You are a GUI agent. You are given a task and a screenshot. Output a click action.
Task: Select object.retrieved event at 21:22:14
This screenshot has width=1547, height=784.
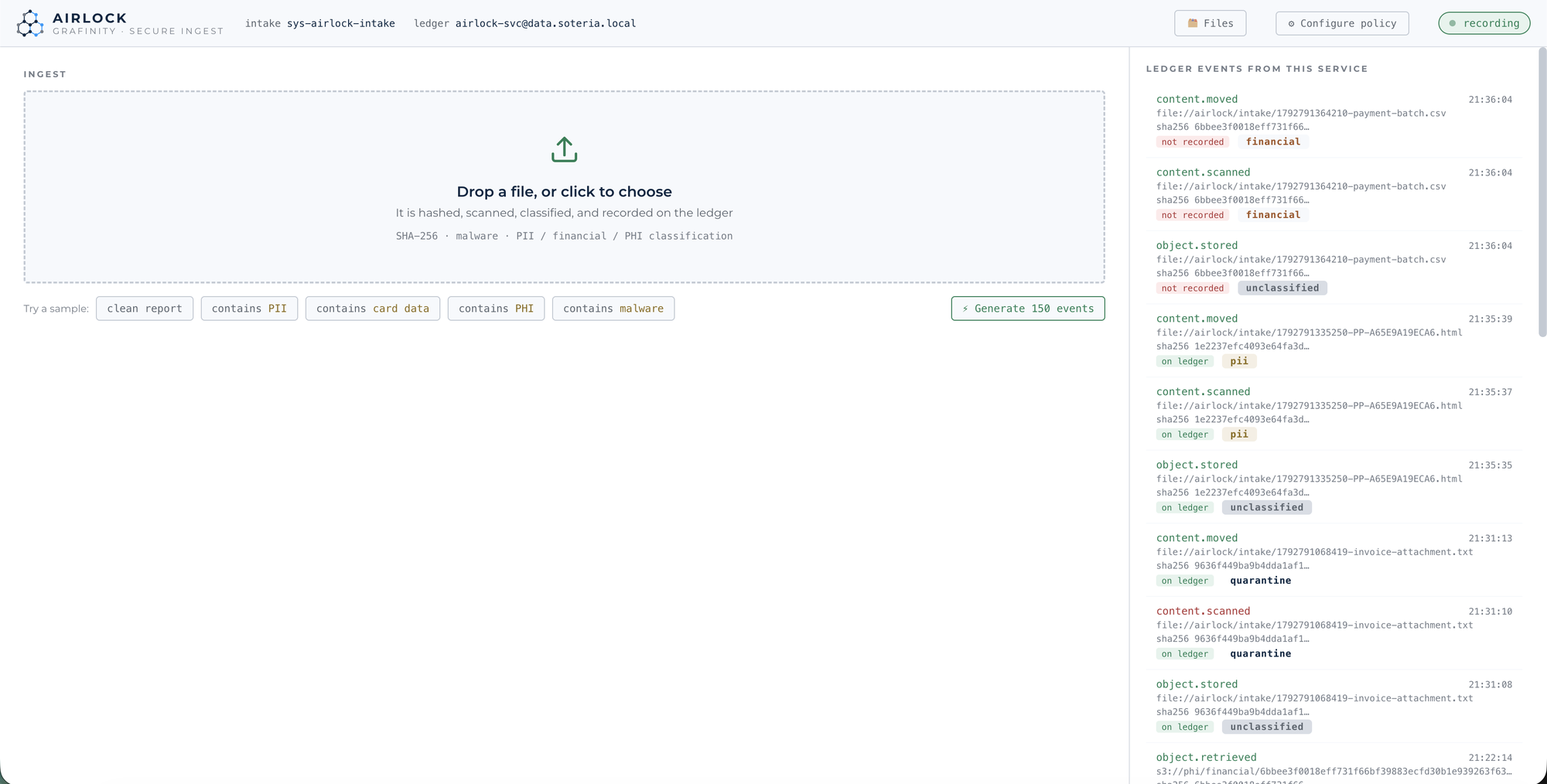click(1334, 765)
